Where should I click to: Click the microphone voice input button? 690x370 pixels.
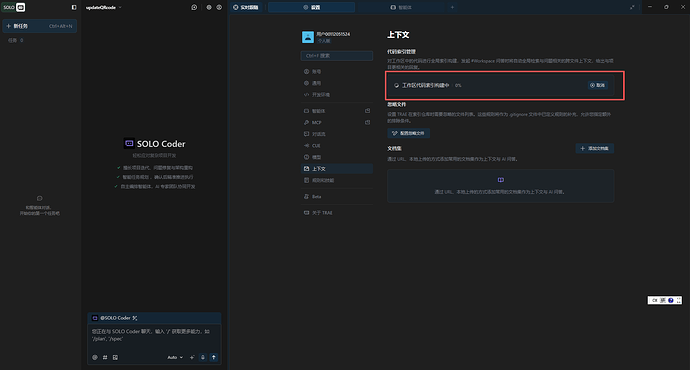(x=203, y=358)
